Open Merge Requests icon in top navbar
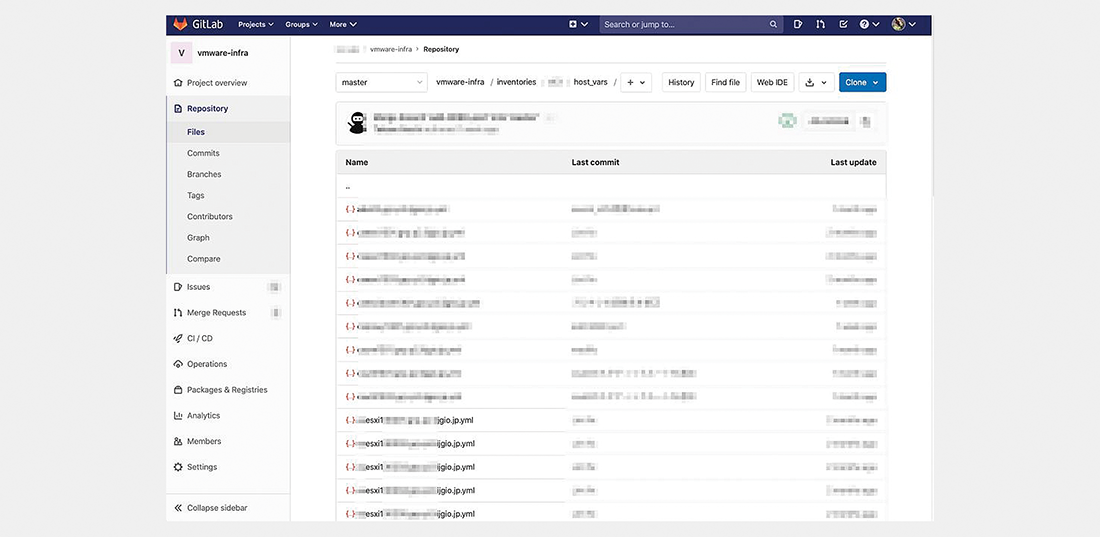Viewport: 1100px width, 537px height. coord(821,24)
